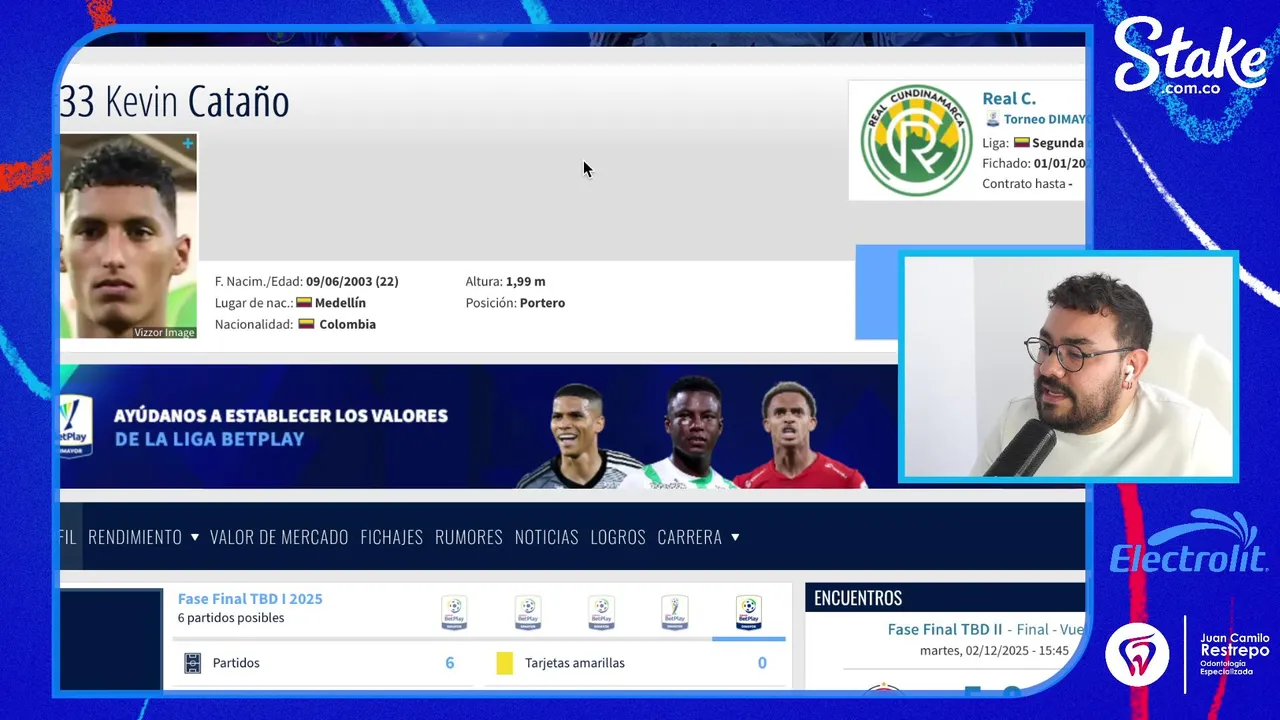1280x720 pixels.
Task: Click the ENCUENTROS section header
Action: (945, 598)
